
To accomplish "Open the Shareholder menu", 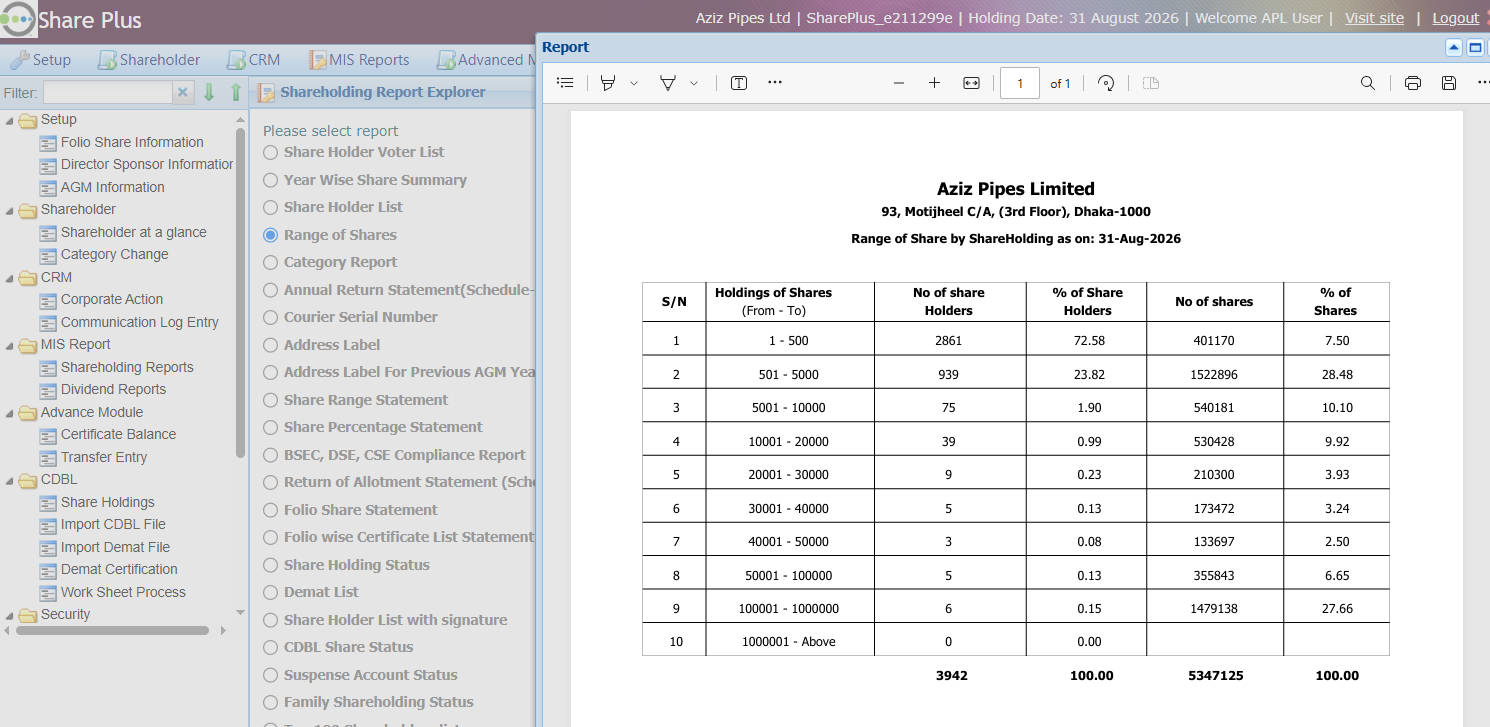I will click(149, 60).
